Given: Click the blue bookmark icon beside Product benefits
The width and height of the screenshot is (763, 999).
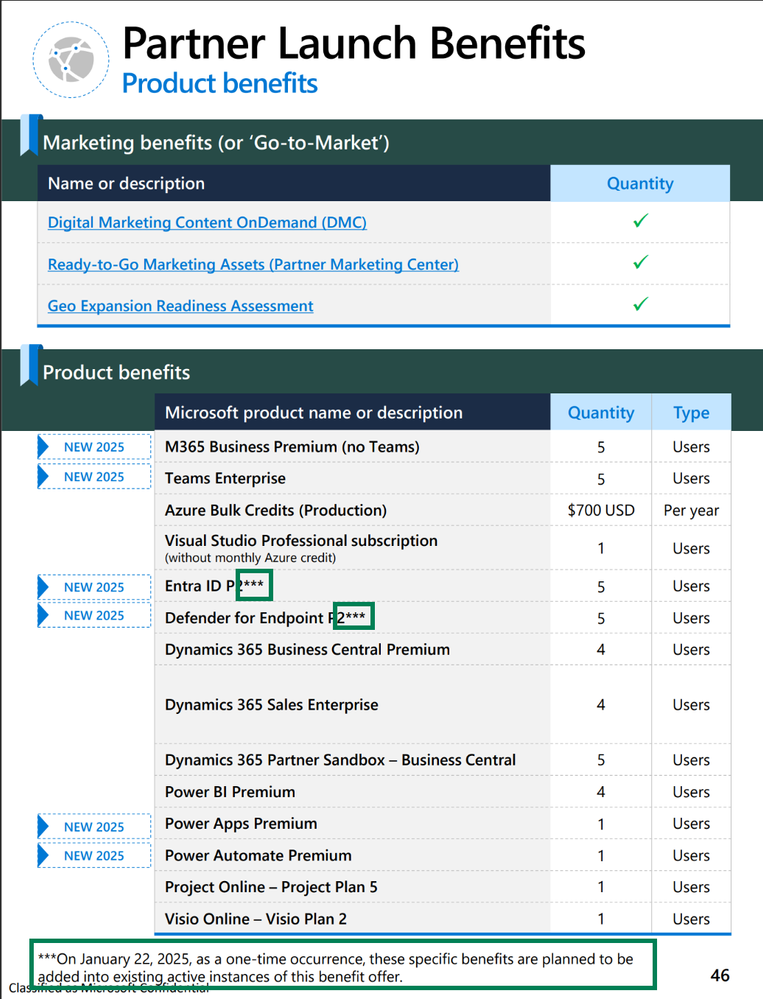Looking at the screenshot, I should pos(29,365).
